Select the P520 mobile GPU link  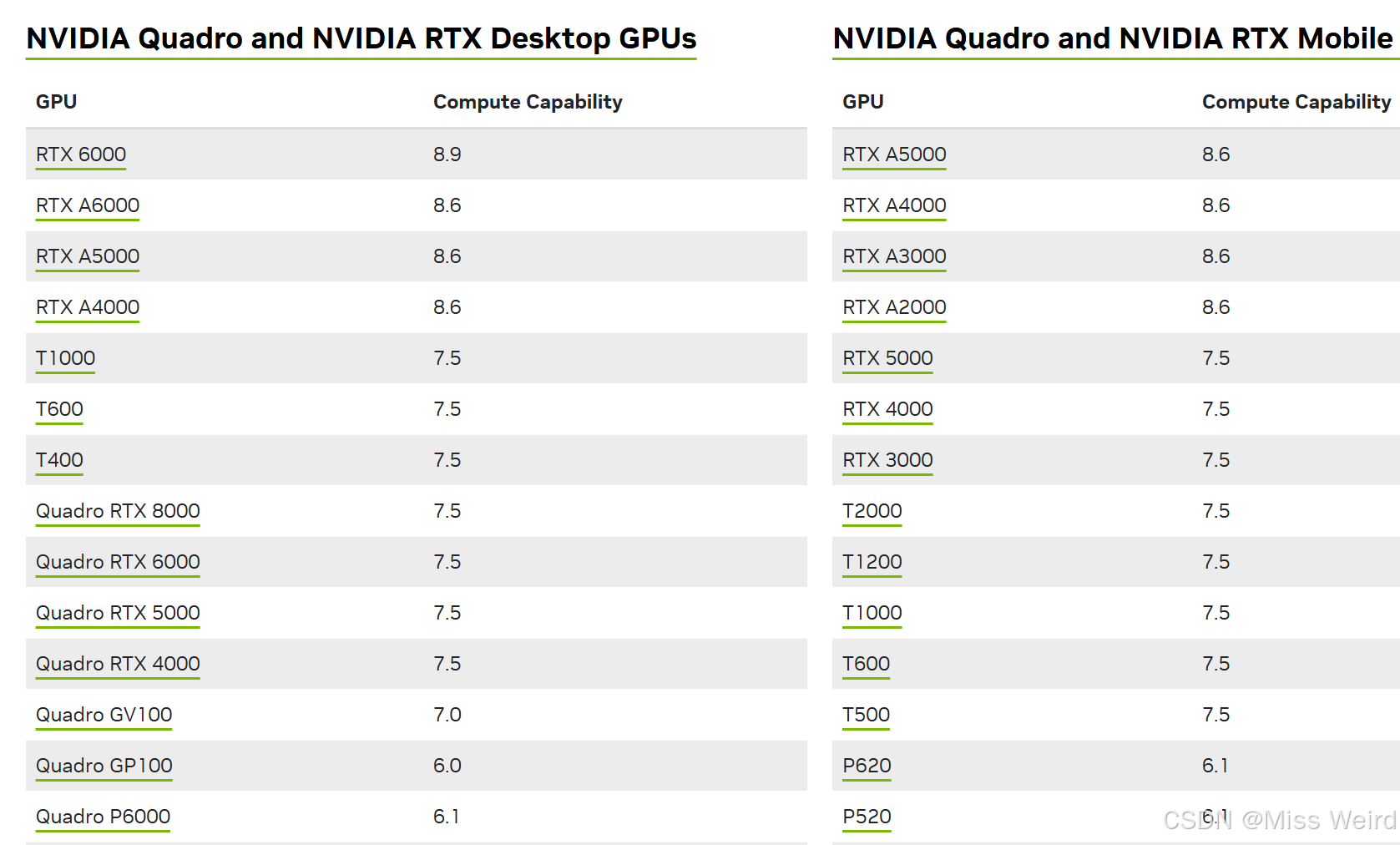pos(867,817)
